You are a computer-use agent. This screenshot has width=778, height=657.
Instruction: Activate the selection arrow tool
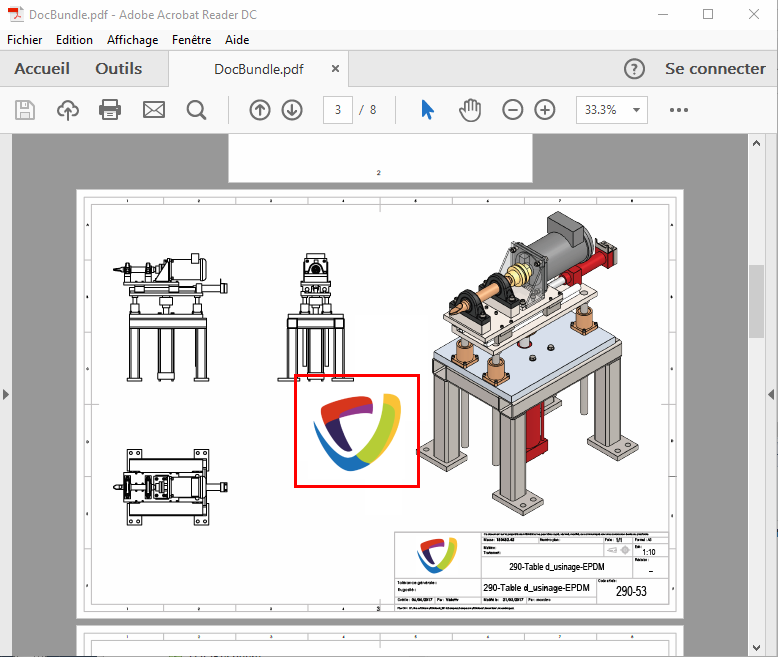428,110
